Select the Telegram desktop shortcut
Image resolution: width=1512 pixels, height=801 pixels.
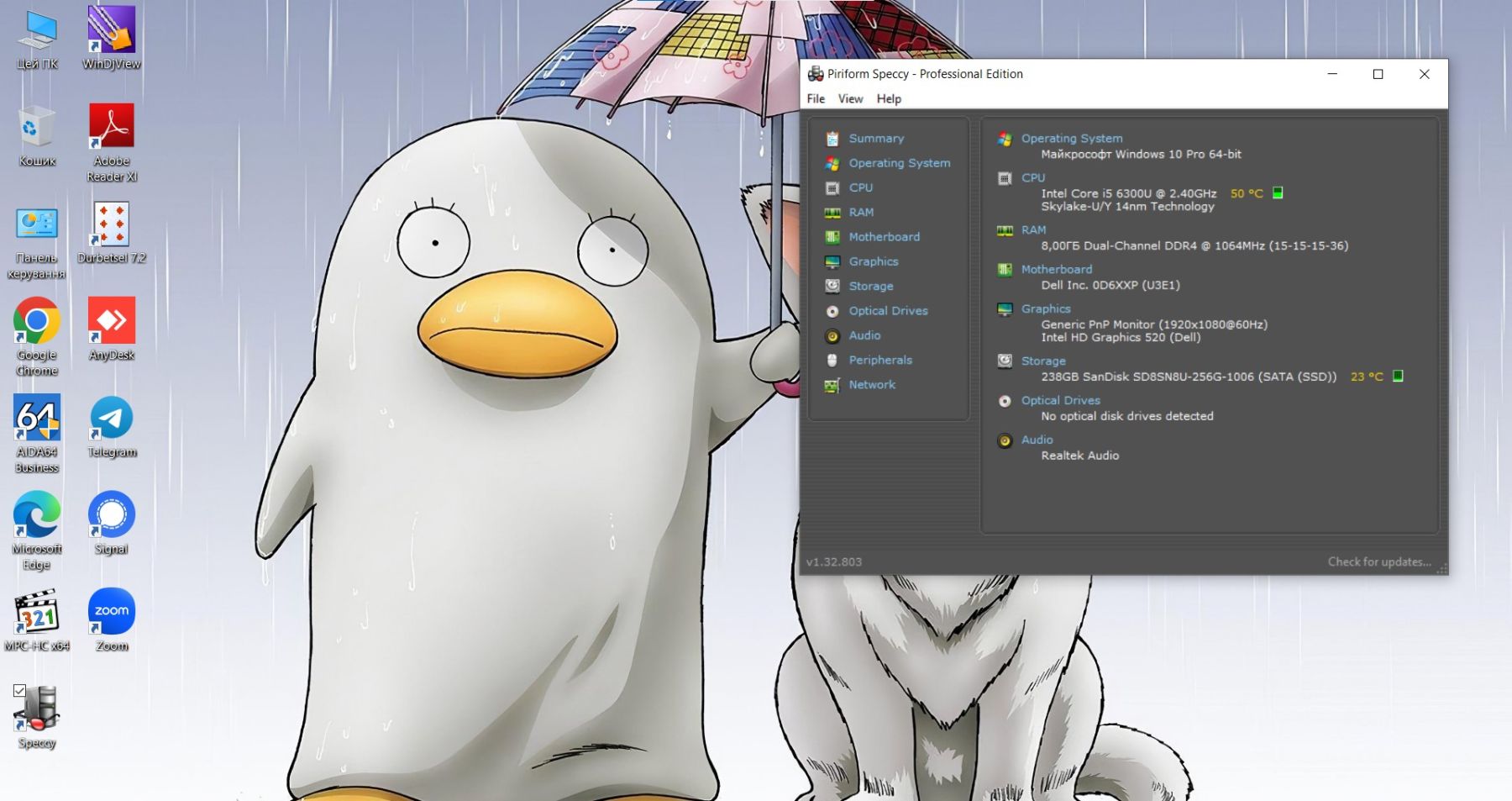pyautogui.click(x=112, y=427)
